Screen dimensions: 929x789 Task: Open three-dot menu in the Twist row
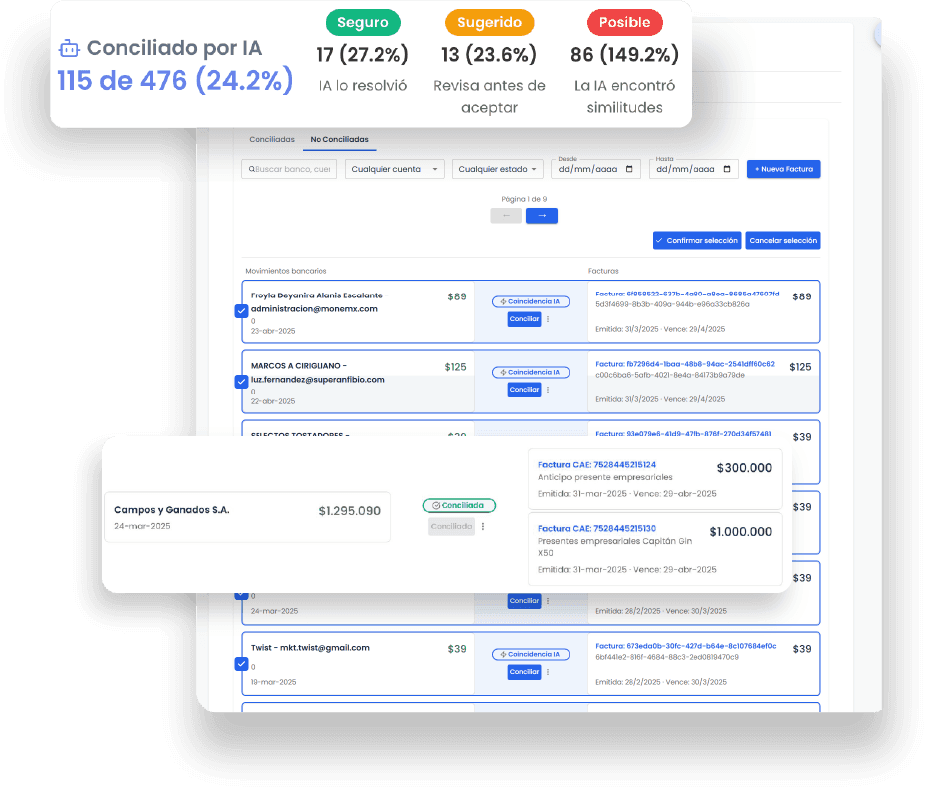[x=548, y=672]
